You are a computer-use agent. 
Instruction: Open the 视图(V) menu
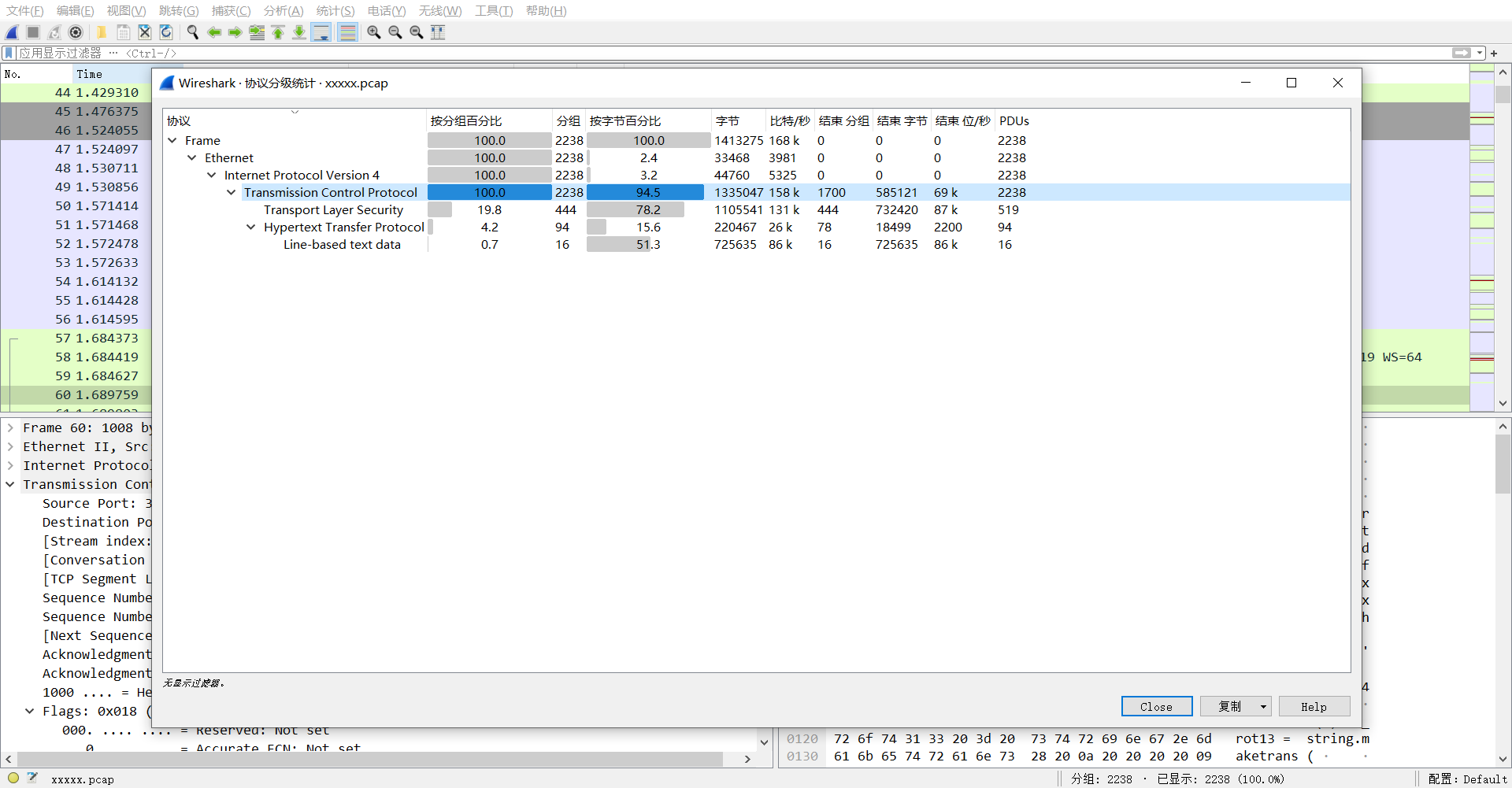(x=127, y=11)
